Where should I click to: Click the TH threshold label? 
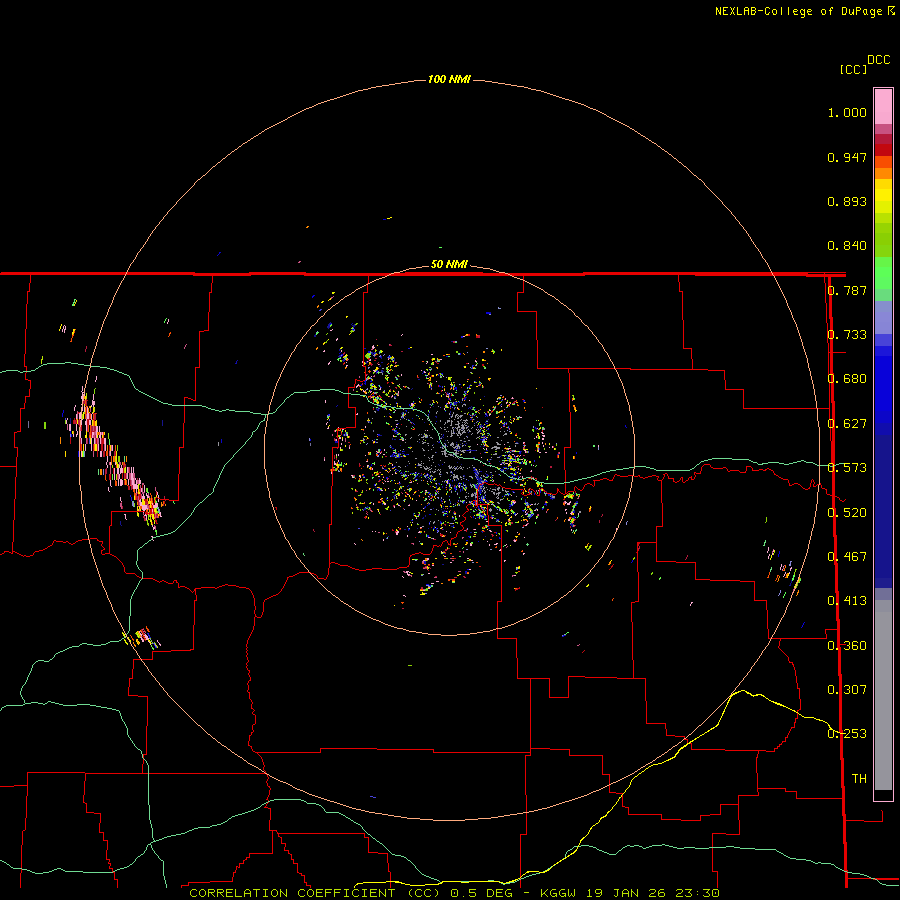(x=859, y=779)
